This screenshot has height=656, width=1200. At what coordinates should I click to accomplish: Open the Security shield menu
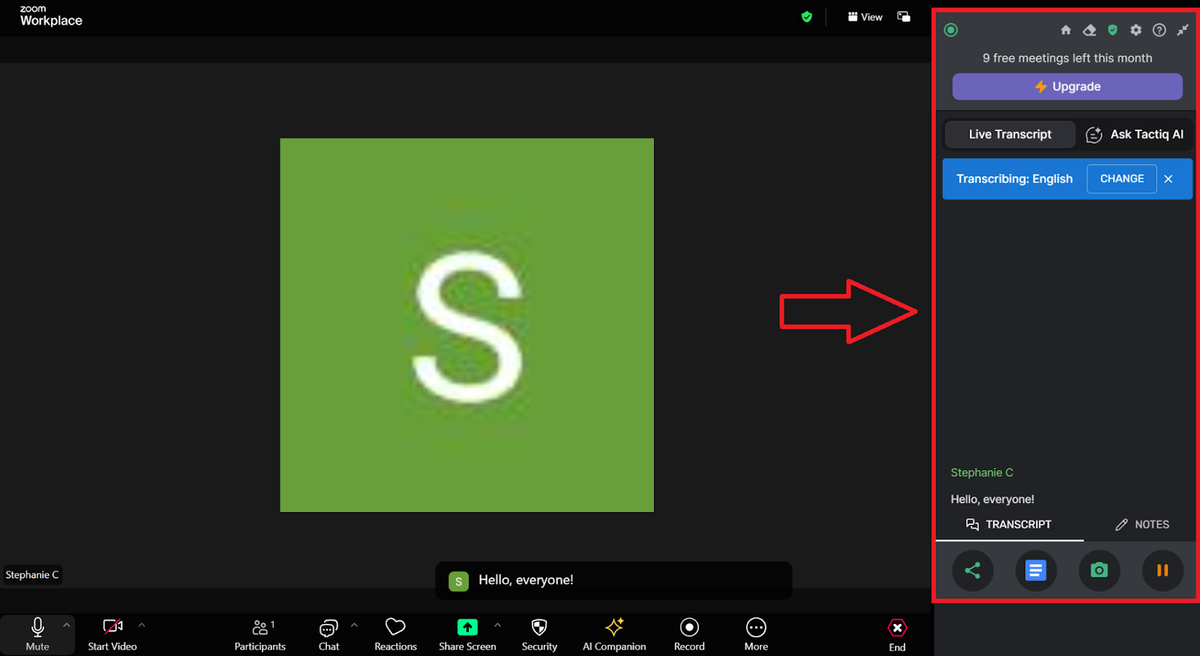[x=539, y=634]
